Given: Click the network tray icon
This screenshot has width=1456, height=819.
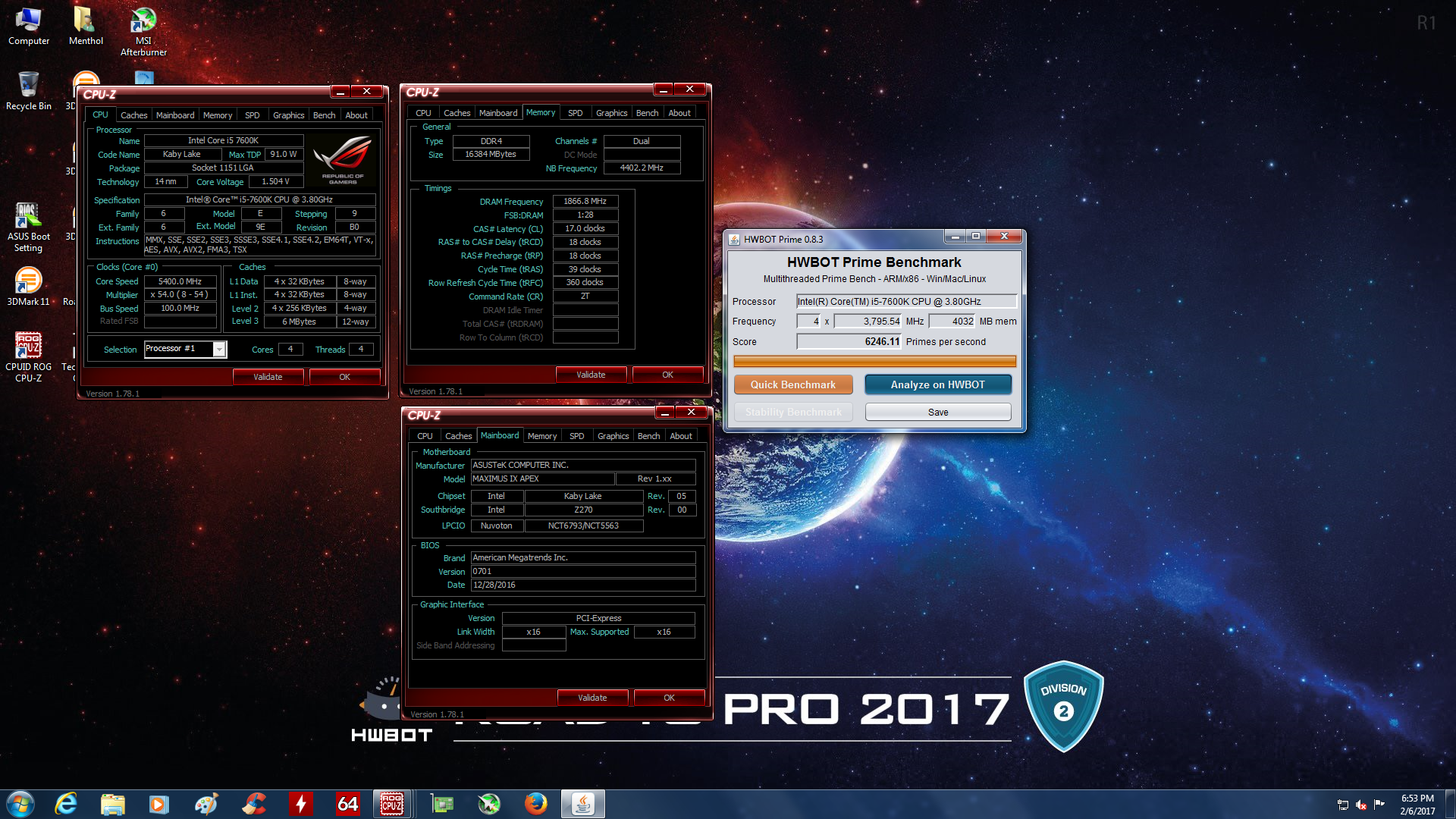Looking at the screenshot, I should (1343, 805).
